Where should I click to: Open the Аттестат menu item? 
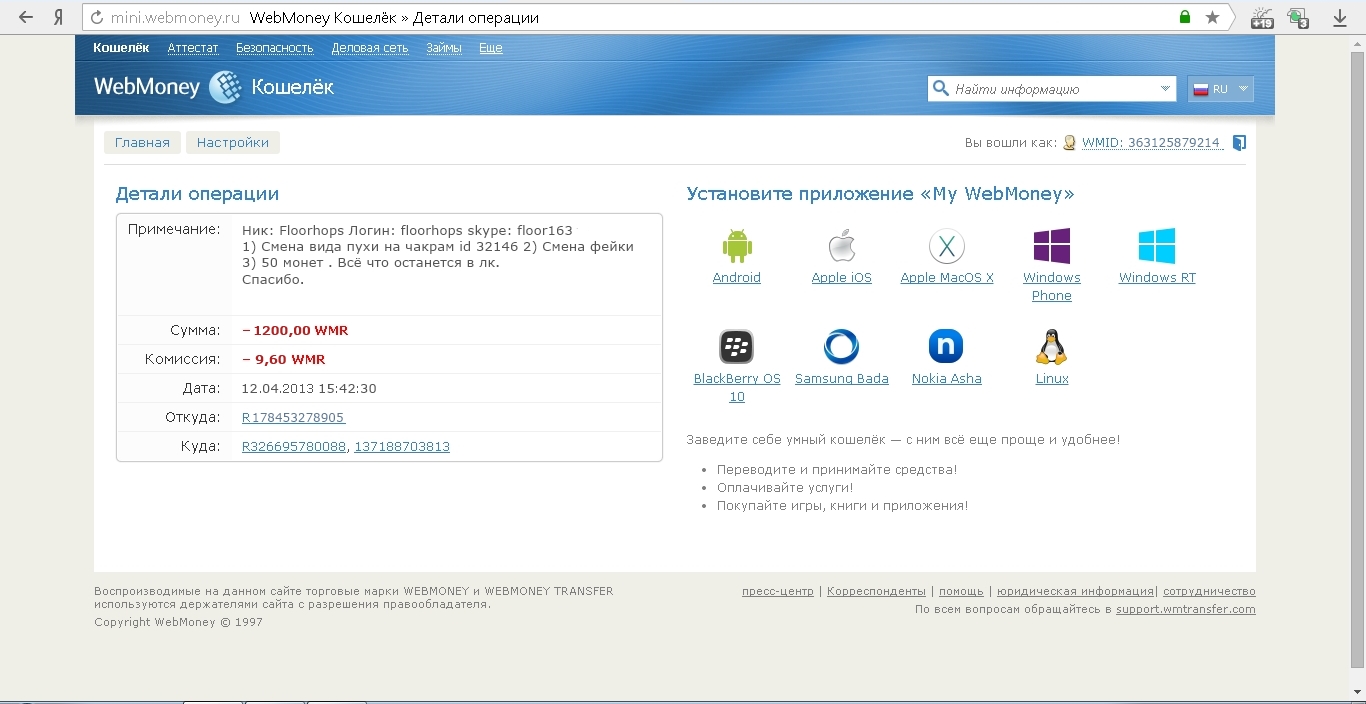click(193, 48)
